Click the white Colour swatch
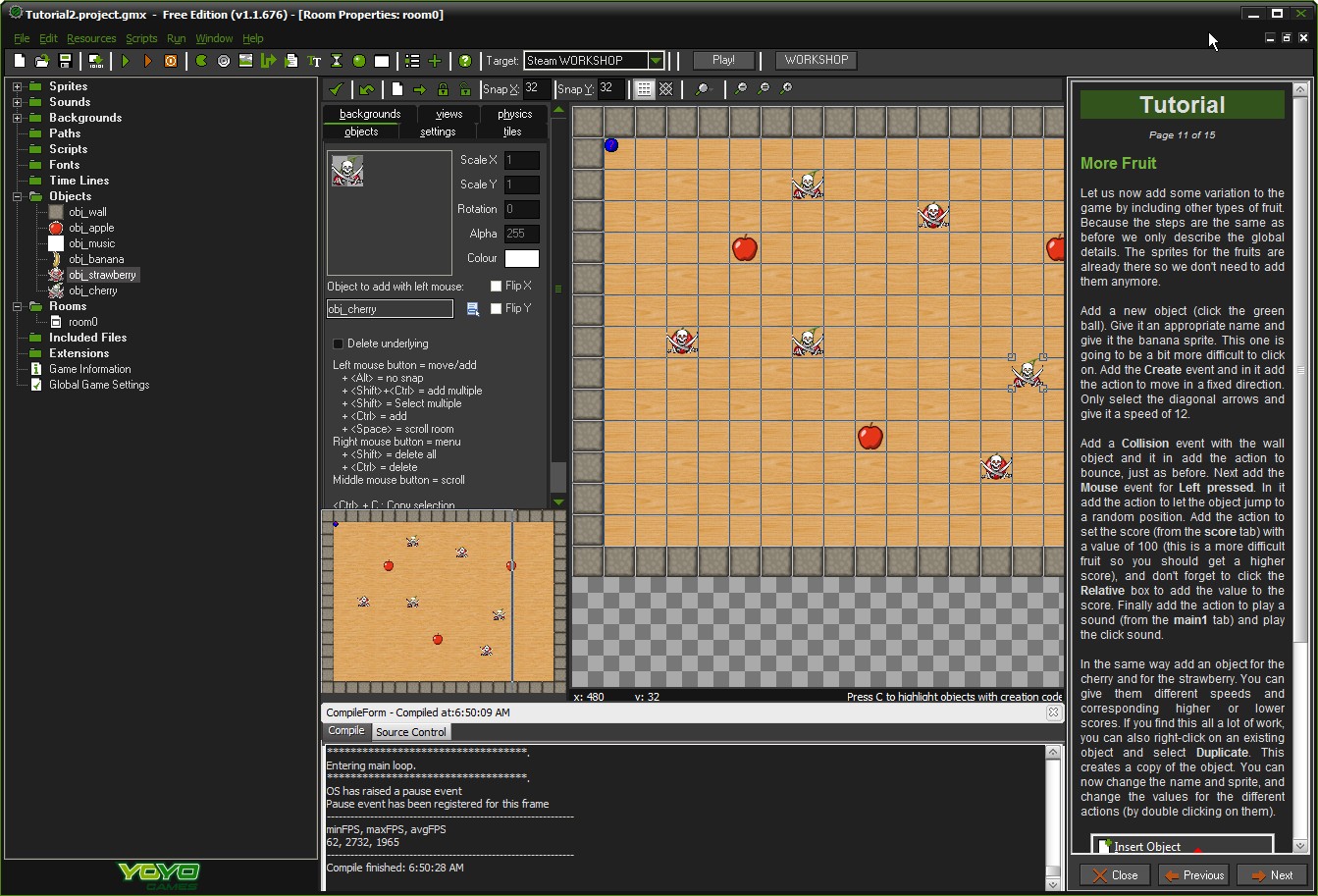1318x896 pixels. pos(522,258)
